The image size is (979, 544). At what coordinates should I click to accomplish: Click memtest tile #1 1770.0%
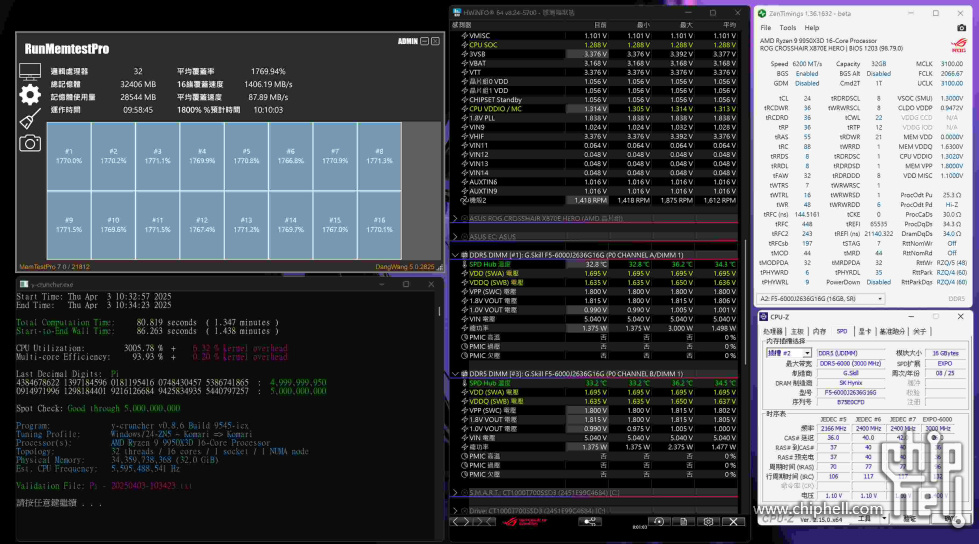pyautogui.click(x=69, y=156)
